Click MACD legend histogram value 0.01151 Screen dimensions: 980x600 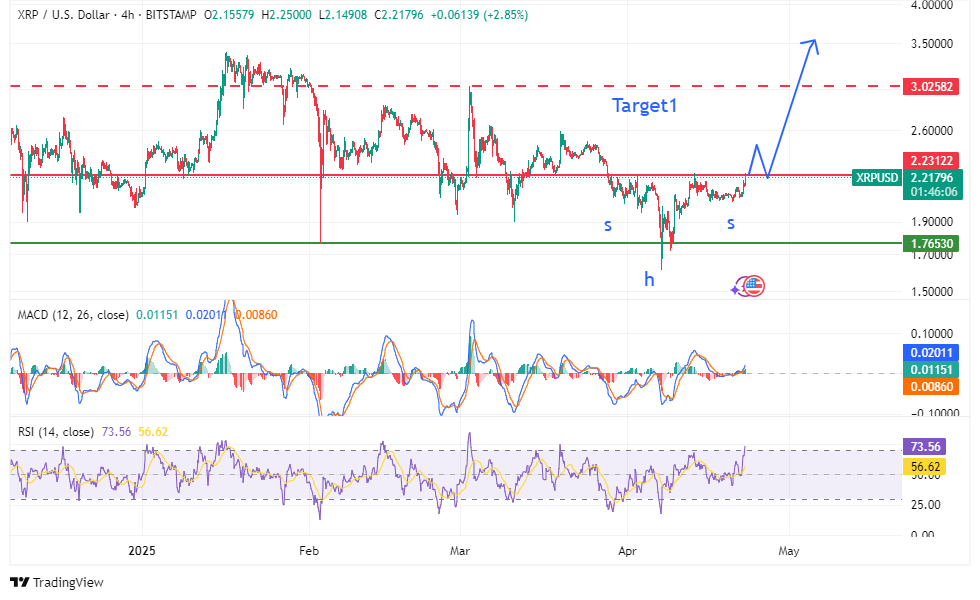[x=157, y=315]
